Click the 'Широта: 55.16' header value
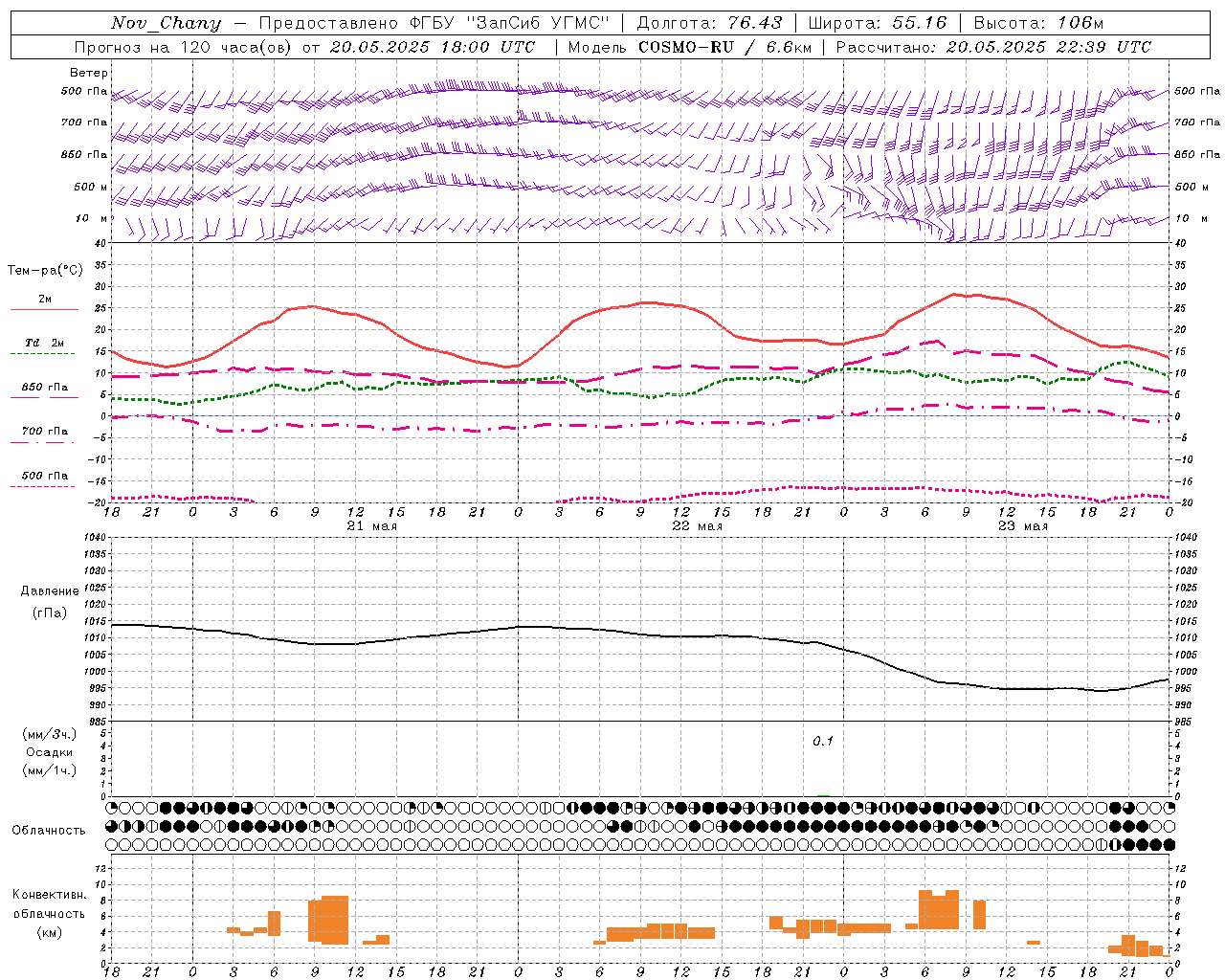The height and width of the screenshot is (980, 1225). coord(878,23)
